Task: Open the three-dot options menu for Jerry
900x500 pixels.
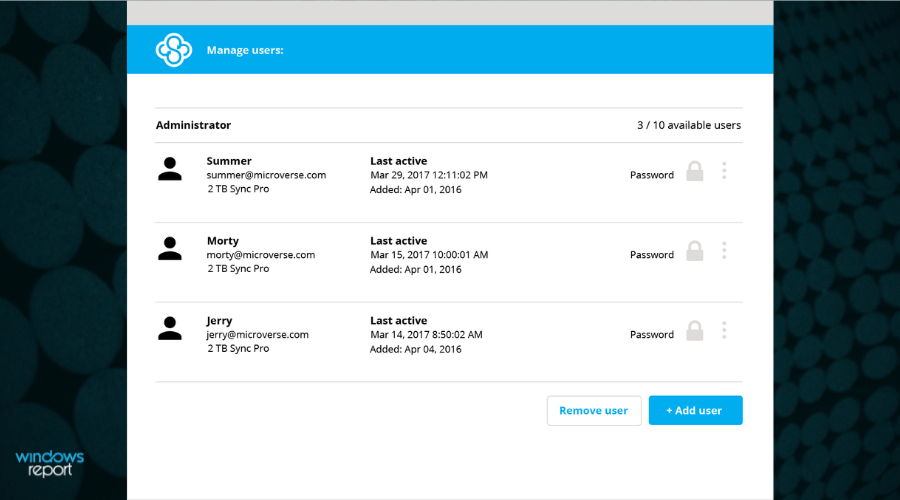Action: [x=724, y=331]
